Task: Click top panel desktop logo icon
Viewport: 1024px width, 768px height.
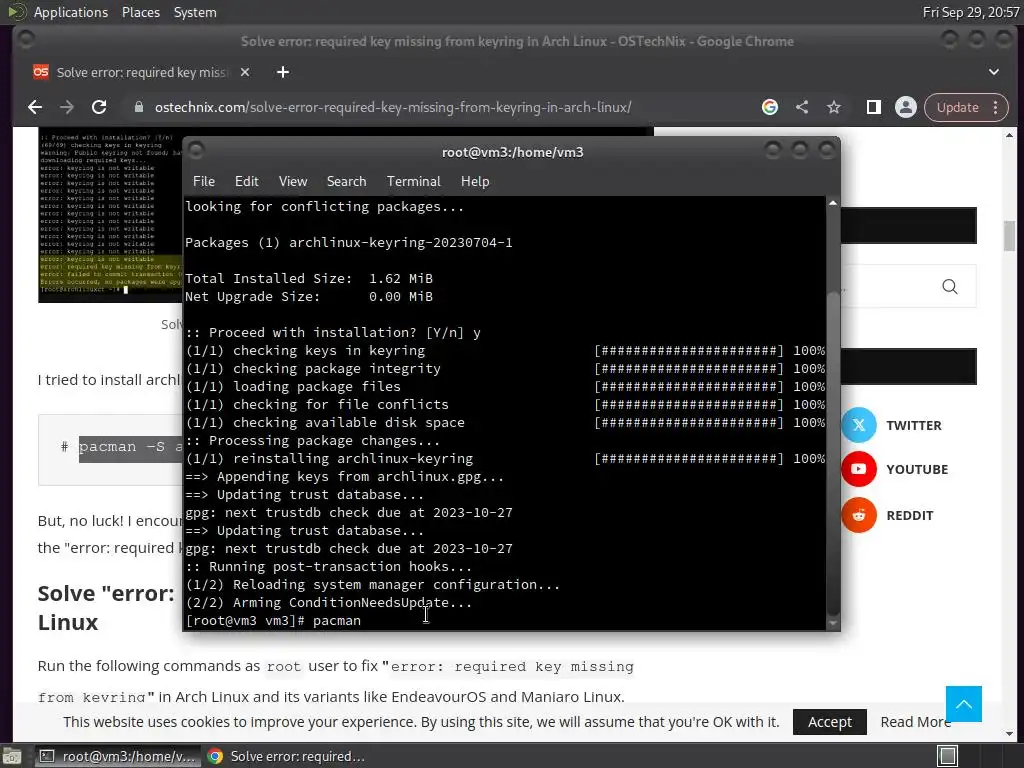Action: [x=16, y=12]
